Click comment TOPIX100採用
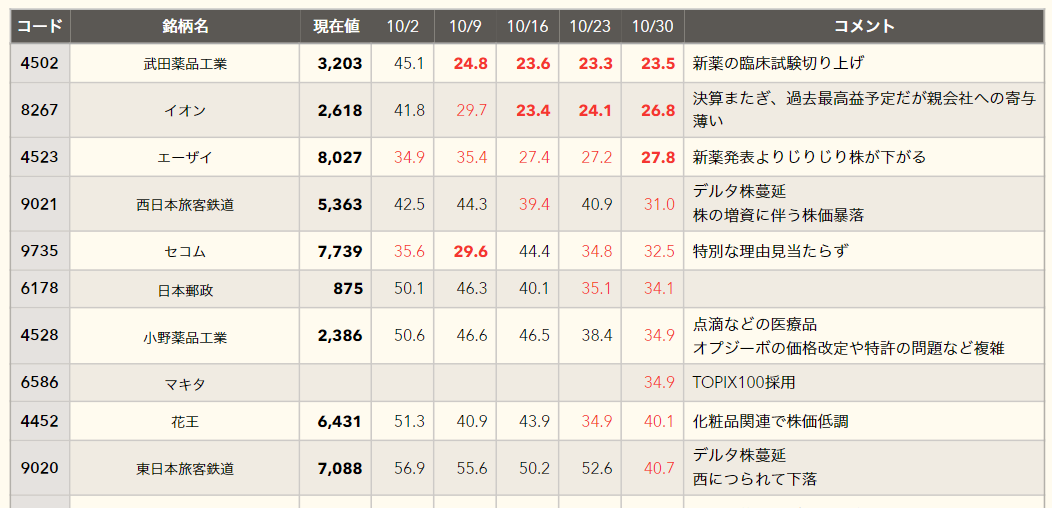This screenshot has height=508, width=1052. [743, 383]
